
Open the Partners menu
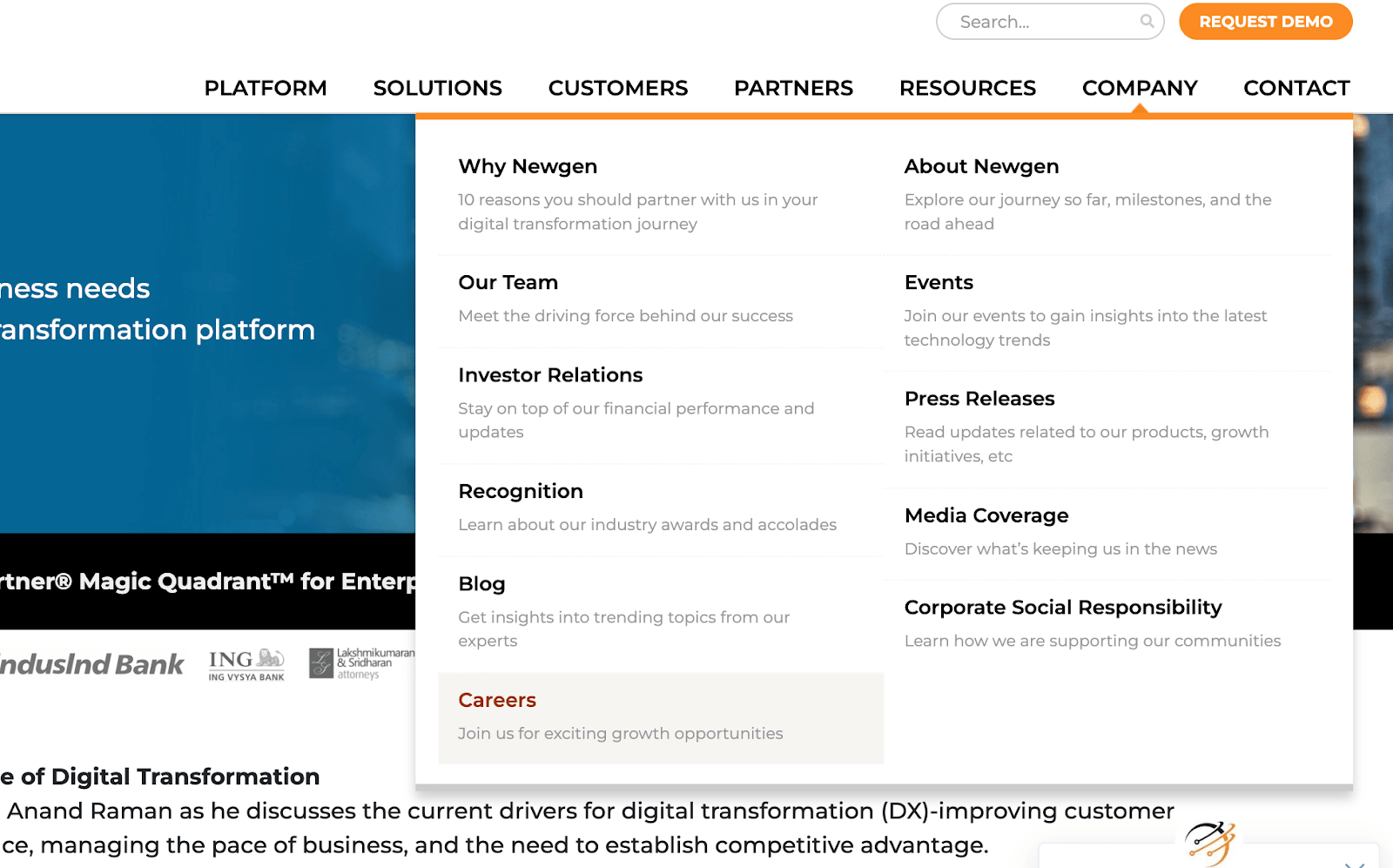click(794, 88)
